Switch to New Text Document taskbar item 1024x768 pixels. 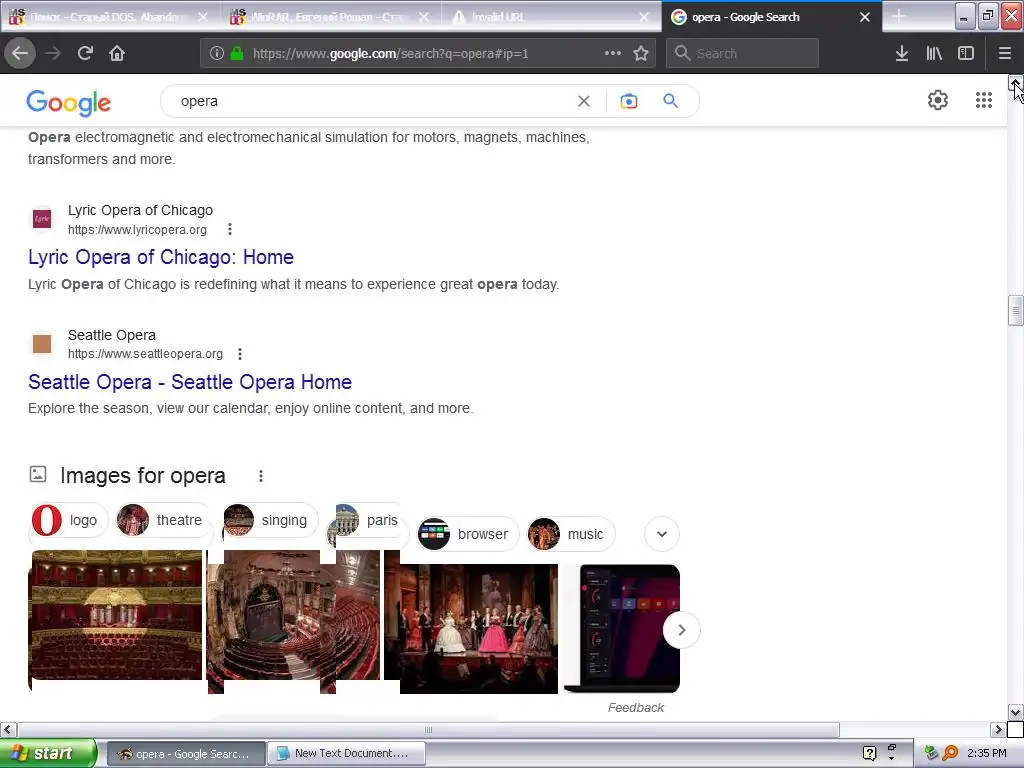347,754
